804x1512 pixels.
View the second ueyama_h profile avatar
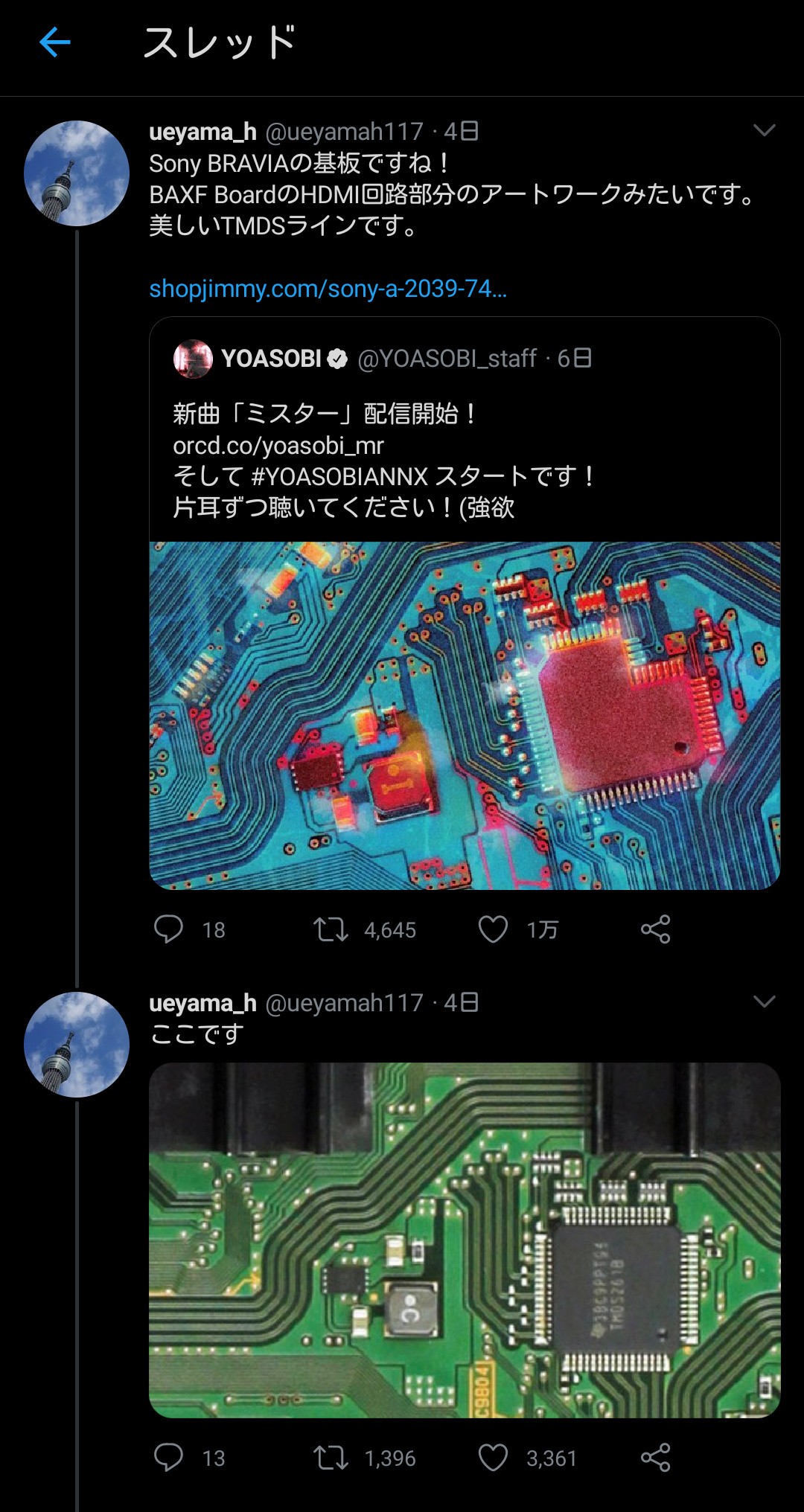77,1045
